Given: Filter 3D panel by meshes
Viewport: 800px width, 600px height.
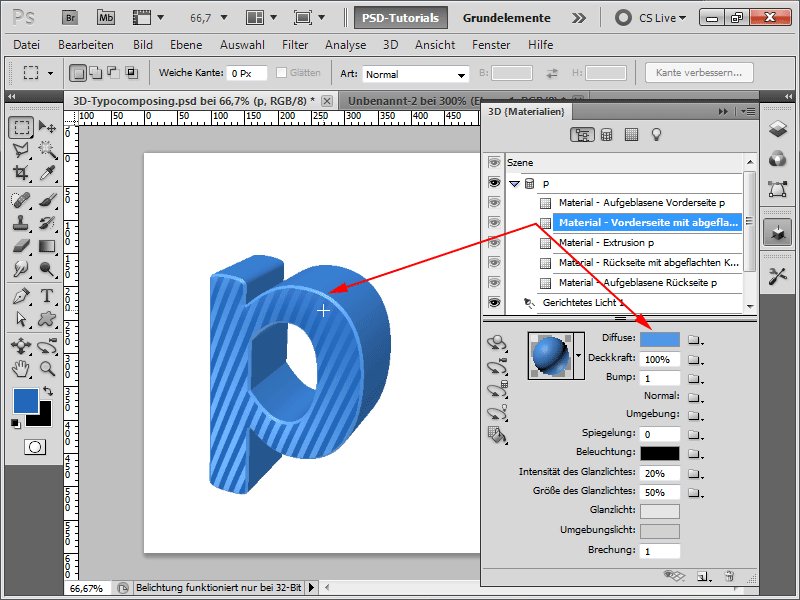Looking at the screenshot, I should 606,135.
